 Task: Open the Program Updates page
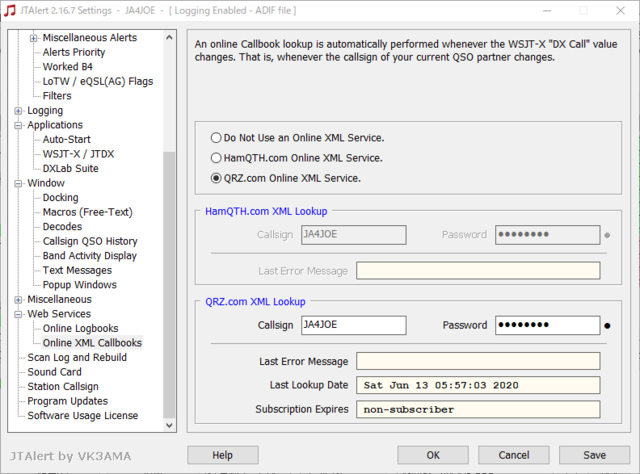pyautogui.click(x=67, y=401)
